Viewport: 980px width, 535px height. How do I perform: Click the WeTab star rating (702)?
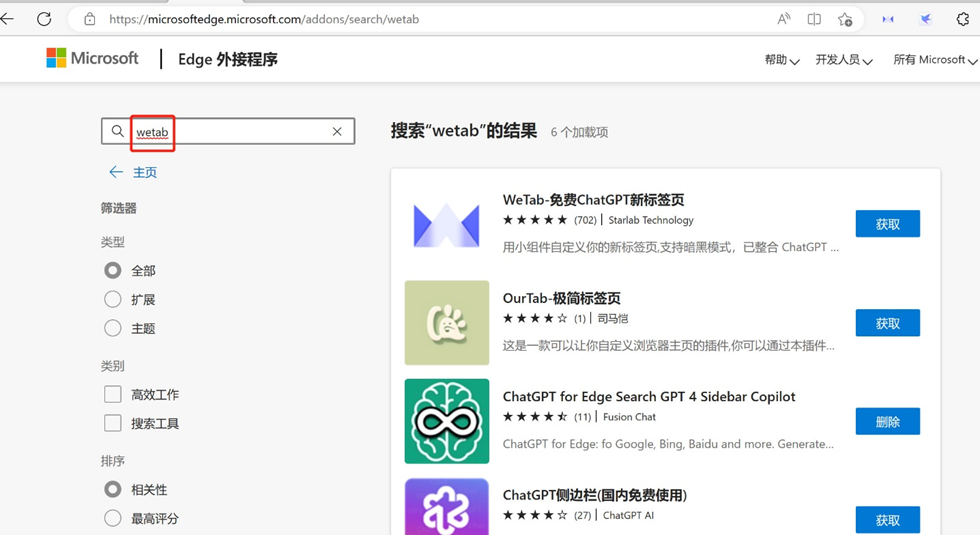click(x=549, y=220)
